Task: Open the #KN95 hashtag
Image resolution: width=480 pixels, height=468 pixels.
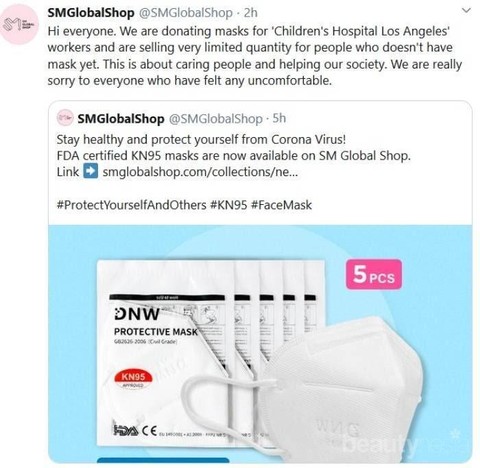Action: 228,205
